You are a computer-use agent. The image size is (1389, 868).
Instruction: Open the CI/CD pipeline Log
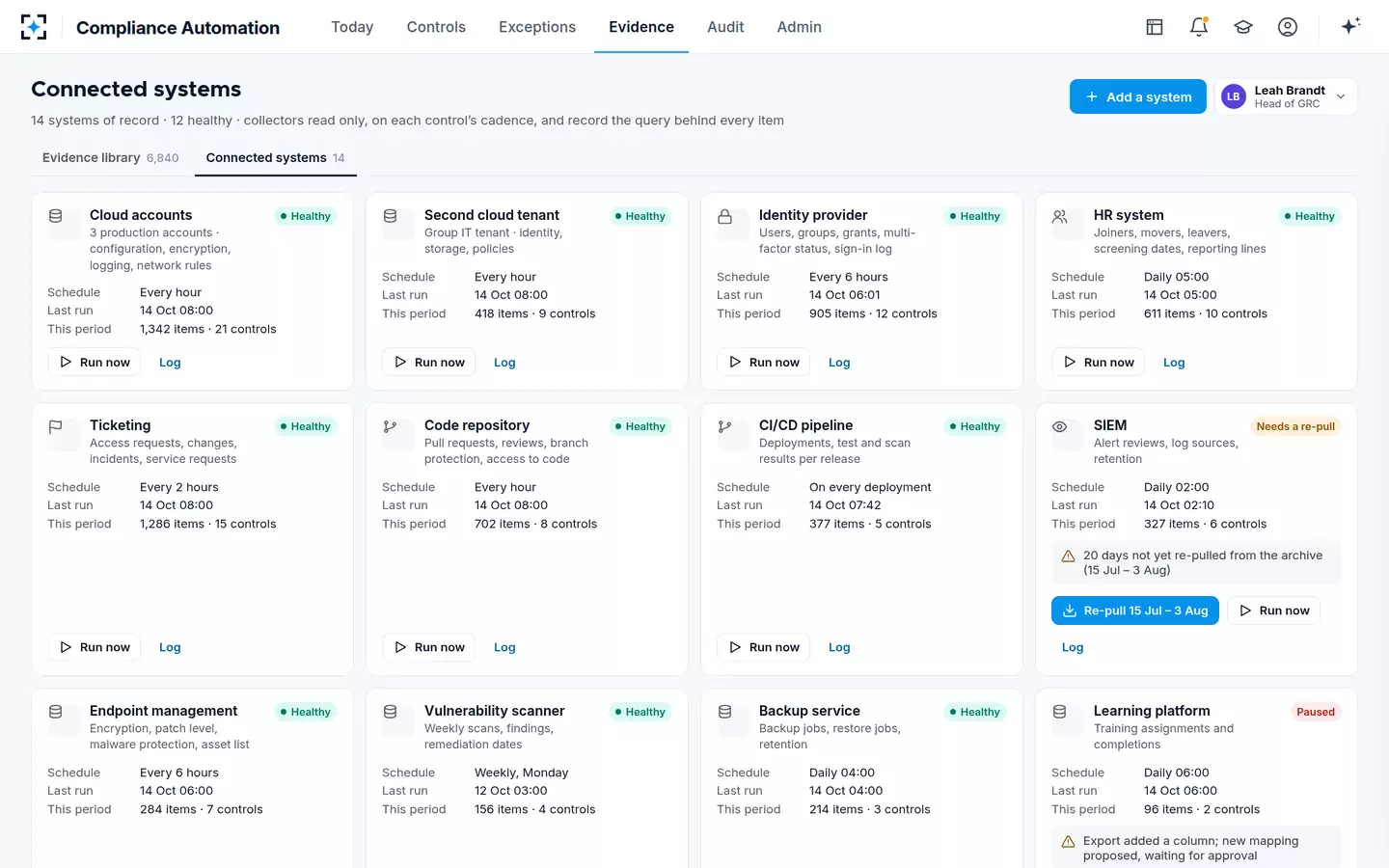click(839, 647)
